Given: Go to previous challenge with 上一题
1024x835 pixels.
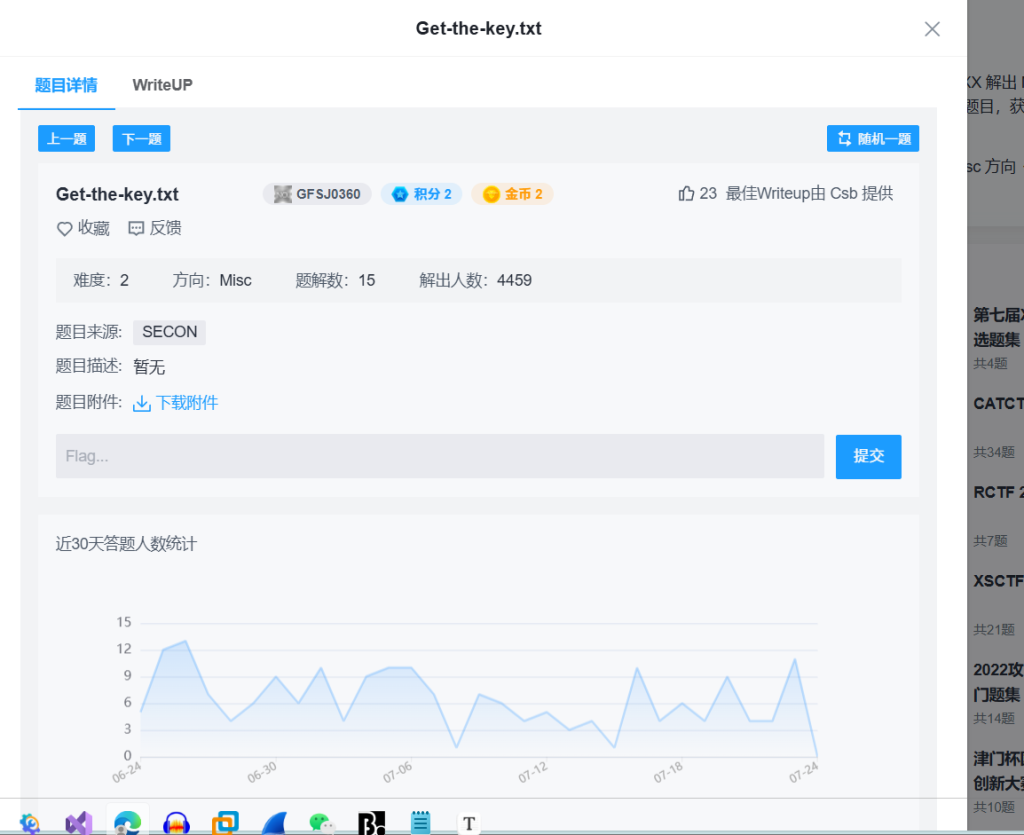Looking at the screenshot, I should click(x=66, y=139).
